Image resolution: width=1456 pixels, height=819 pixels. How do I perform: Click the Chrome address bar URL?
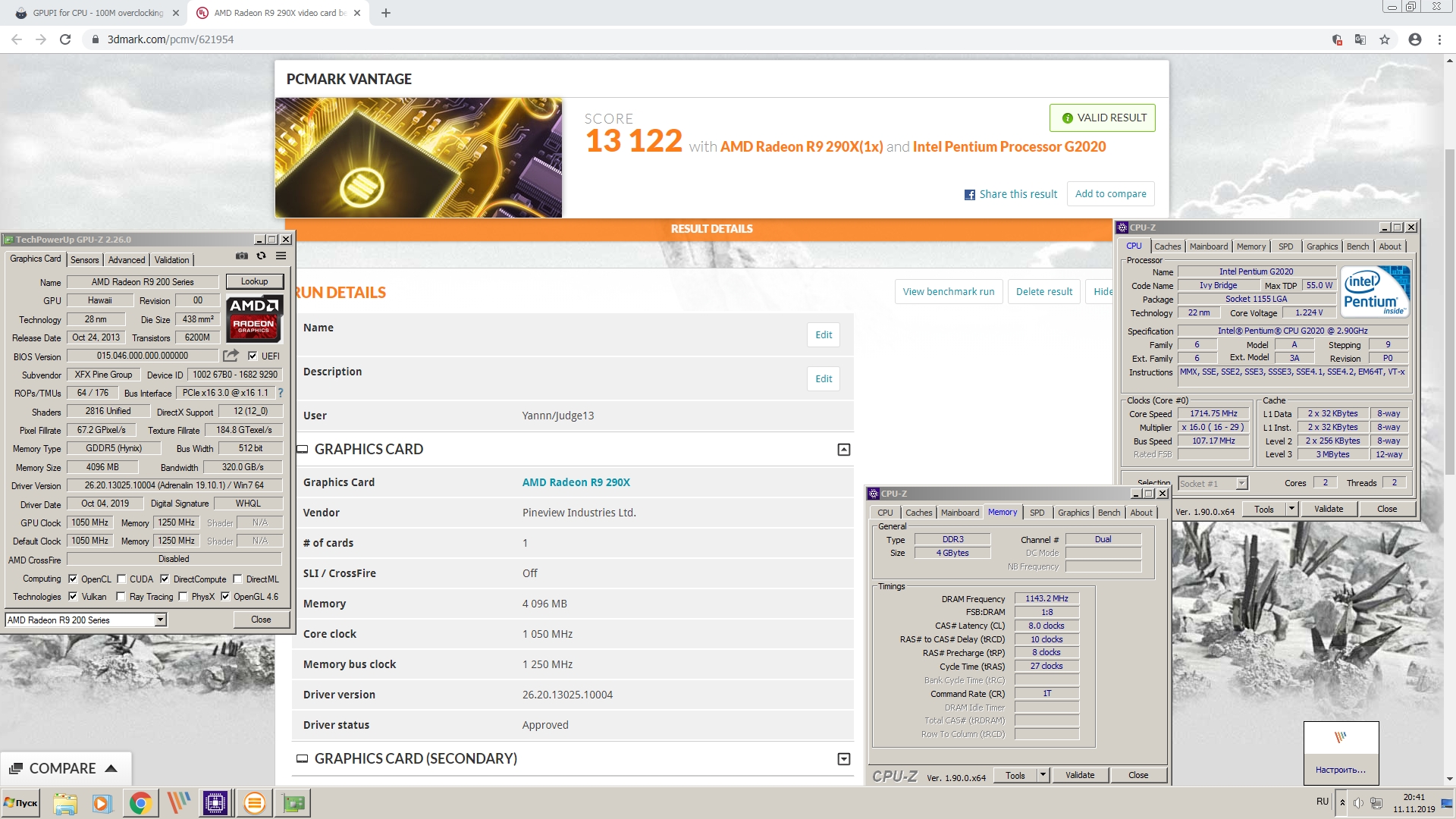(170, 39)
